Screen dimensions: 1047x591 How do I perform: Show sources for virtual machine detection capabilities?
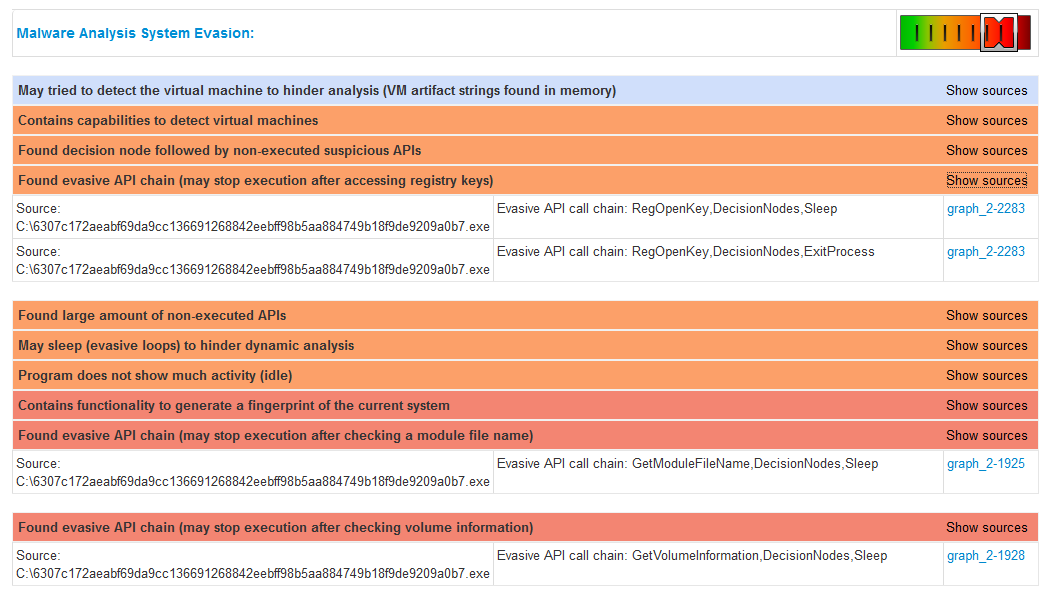pyautogui.click(x=986, y=120)
